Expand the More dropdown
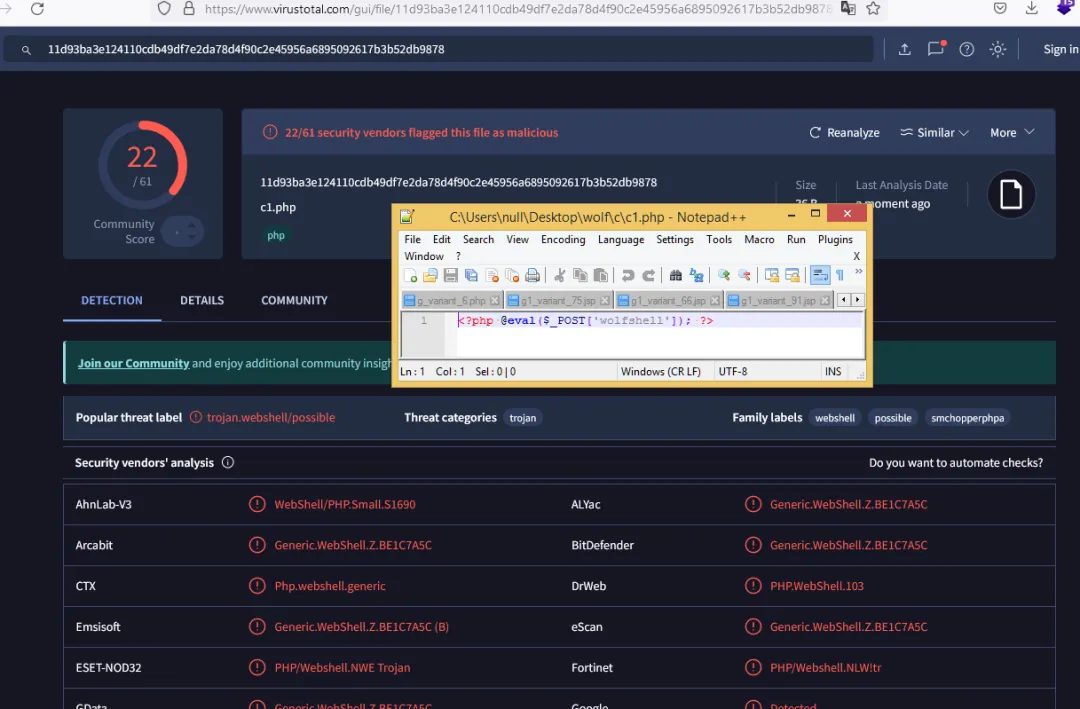The height and width of the screenshot is (709, 1080). pyautogui.click(x=1012, y=132)
